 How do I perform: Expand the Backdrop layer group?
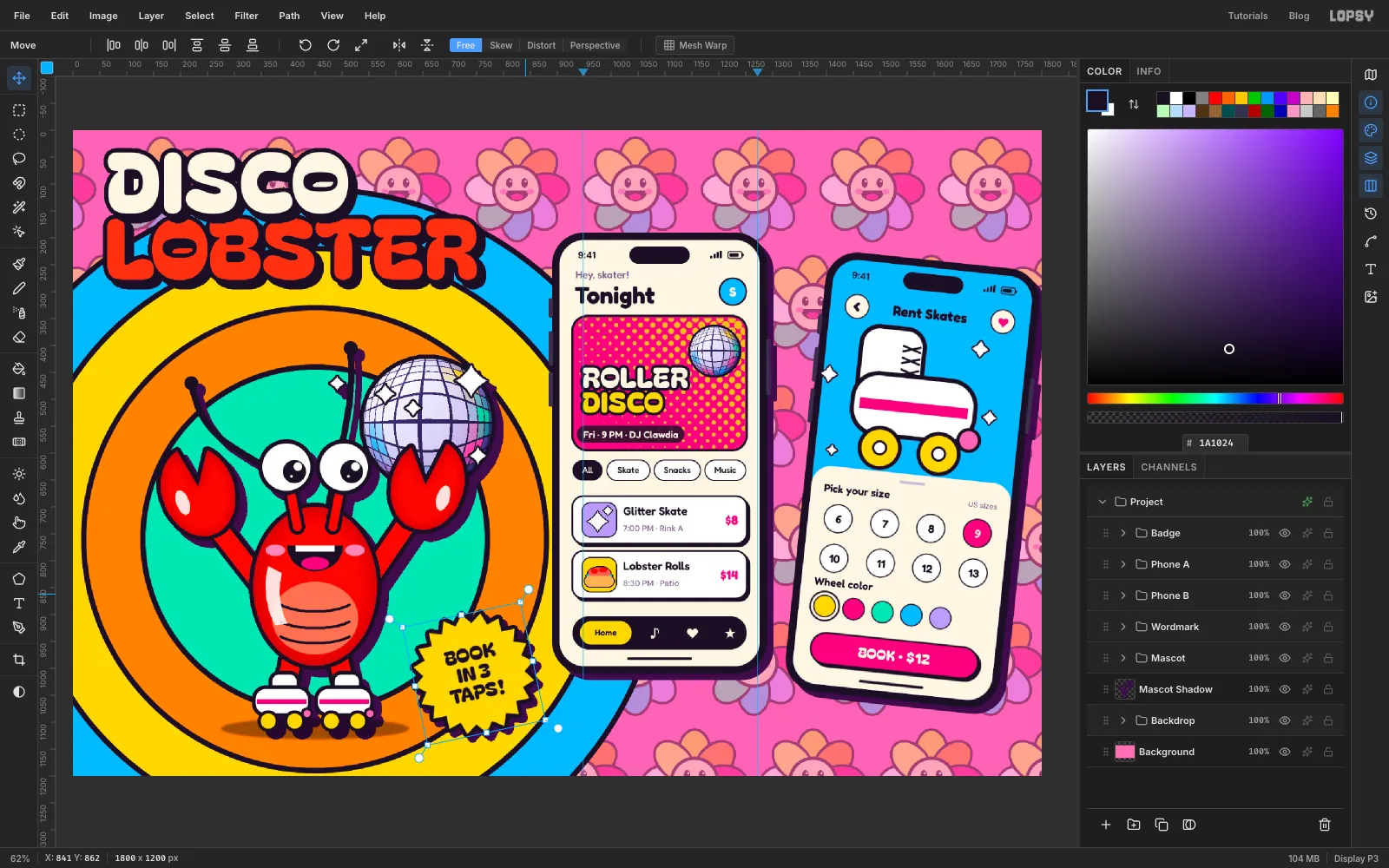pyautogui.click(x=1123, y=720)
